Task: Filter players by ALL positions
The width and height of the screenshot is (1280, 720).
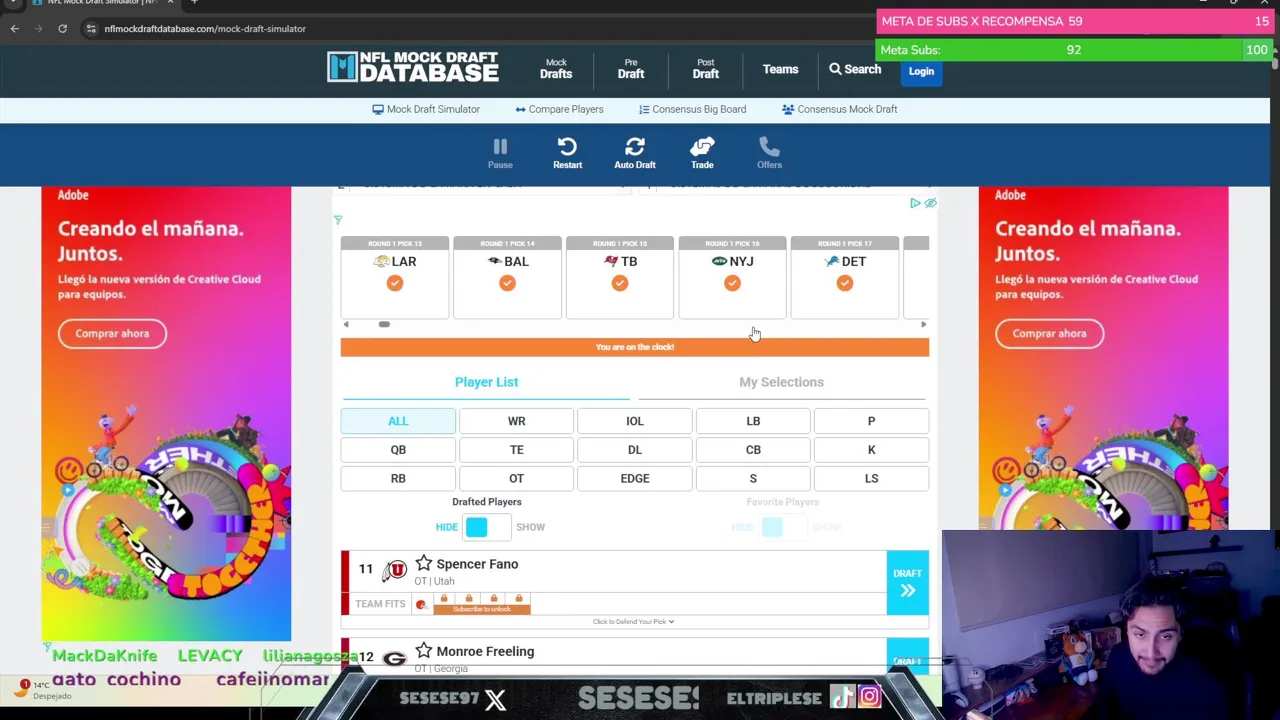Action: 398,421
